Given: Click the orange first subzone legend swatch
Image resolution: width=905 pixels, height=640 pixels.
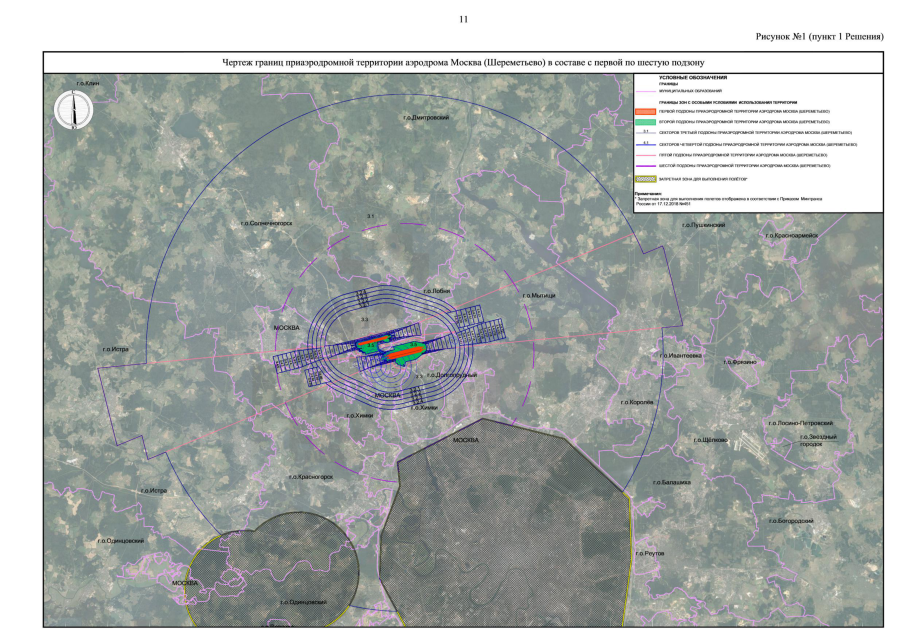Looking at the screenshot, I should [x=646, y=111].
